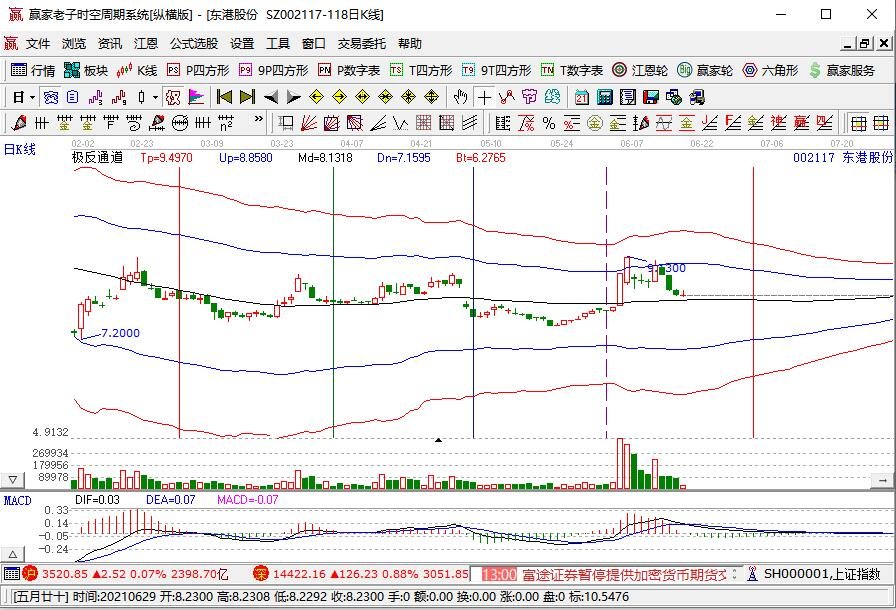Open the 公式选股 menu
Screen dimensions: 896x610
click(194, 43)
